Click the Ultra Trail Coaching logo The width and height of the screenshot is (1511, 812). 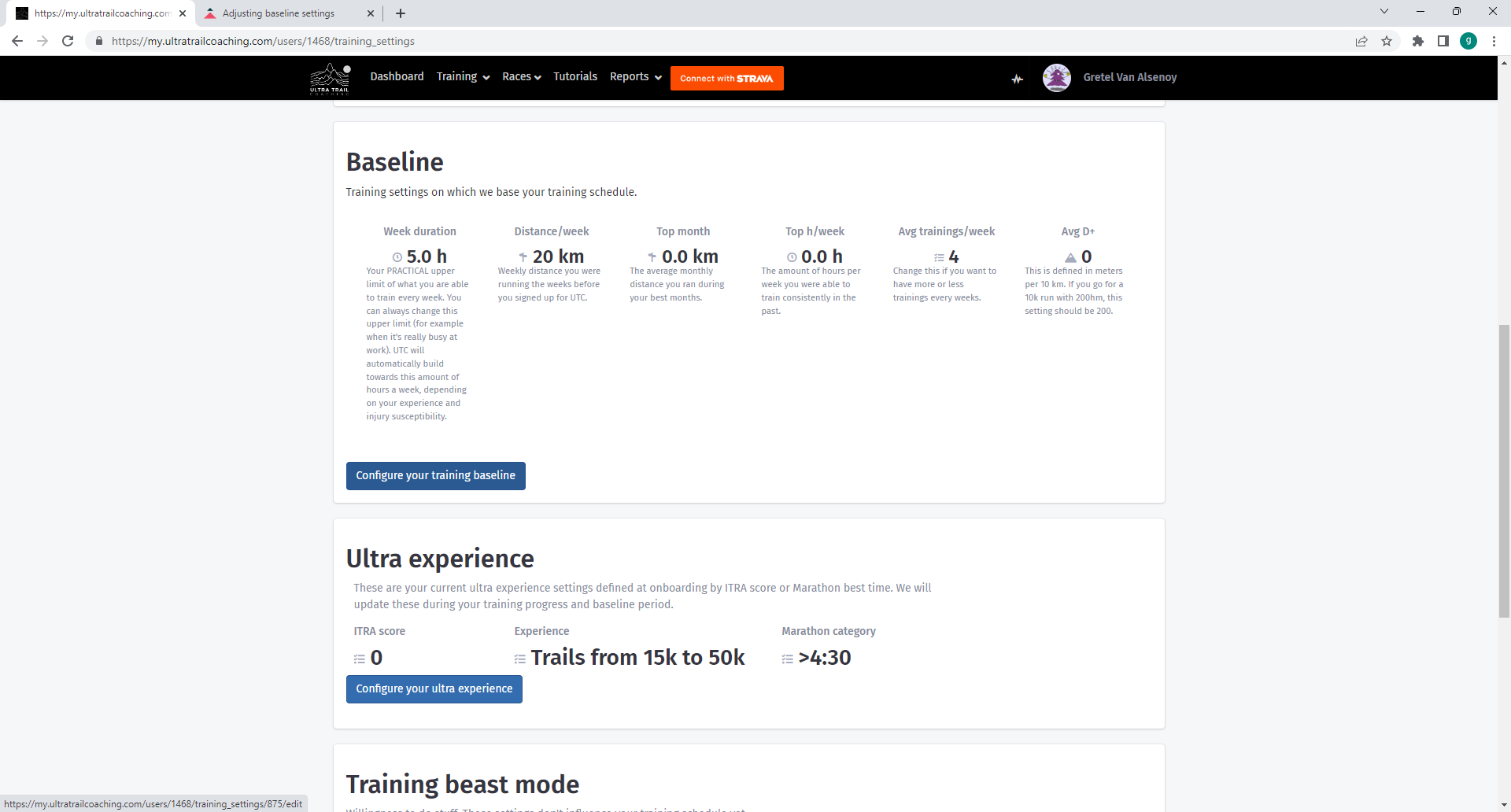pyautogui.click(x=330, y=78)
